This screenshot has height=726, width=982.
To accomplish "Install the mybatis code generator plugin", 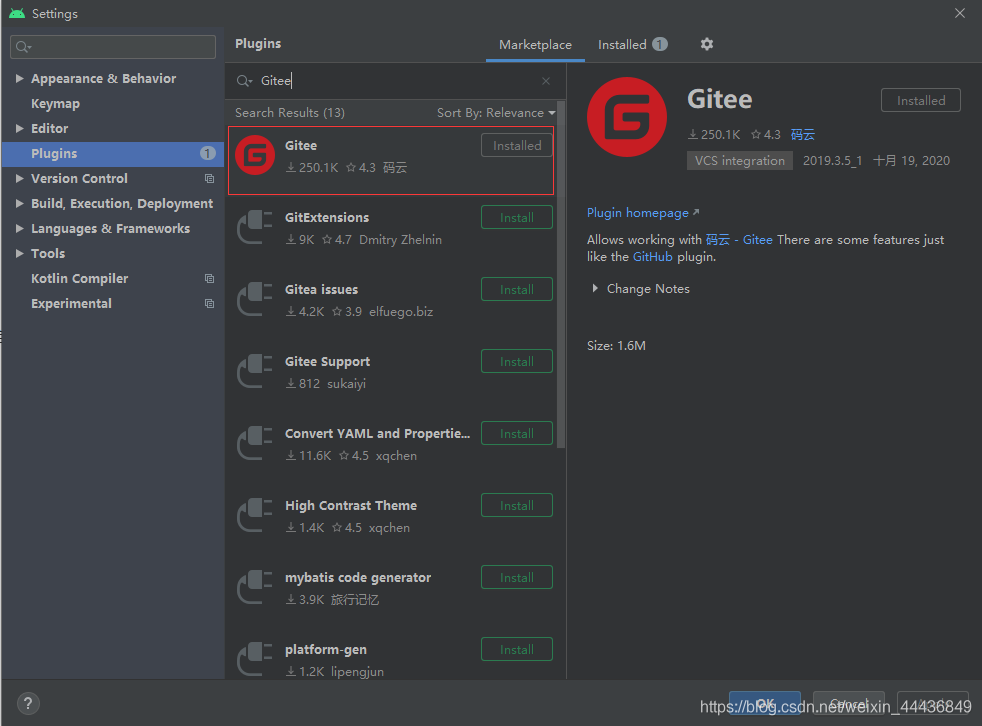I will click(x=517, y=578).
